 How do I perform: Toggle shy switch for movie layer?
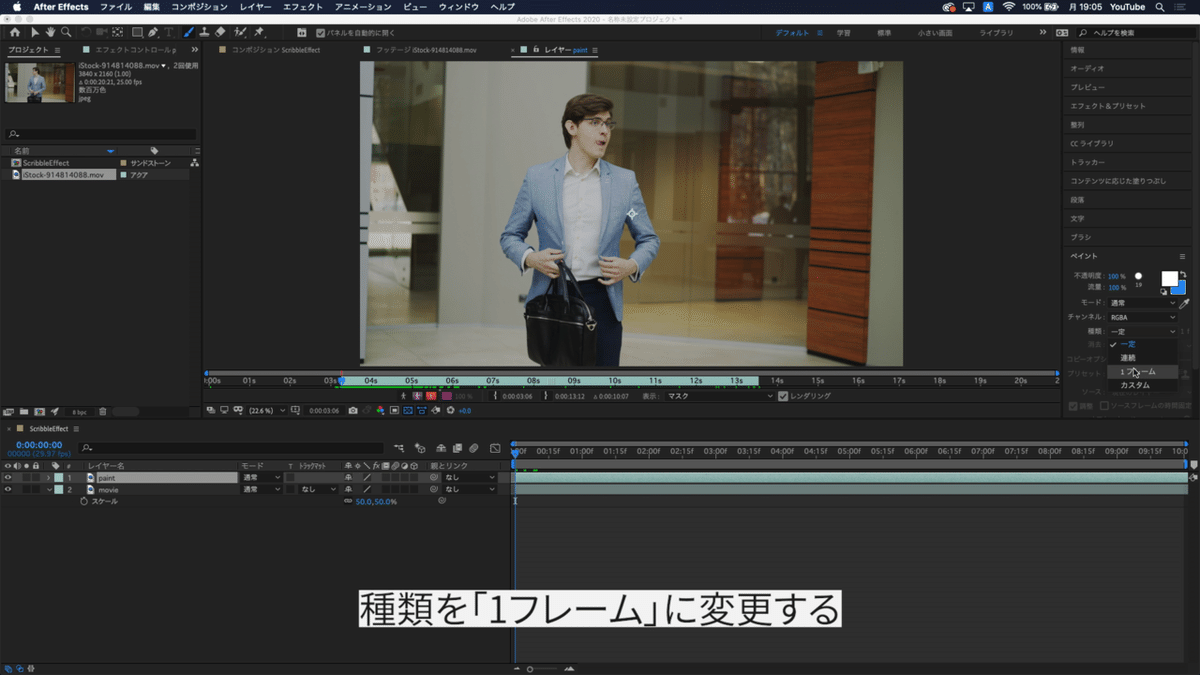coord(349,490)
